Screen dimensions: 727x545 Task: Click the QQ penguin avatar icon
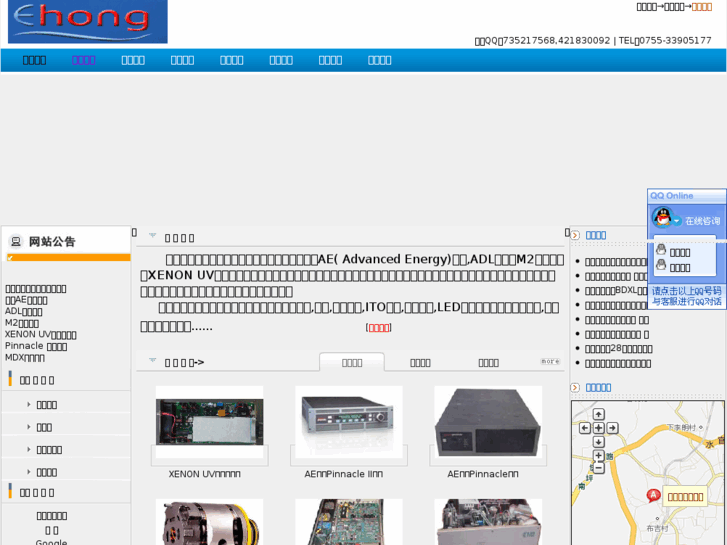click(x=663, y=218)
